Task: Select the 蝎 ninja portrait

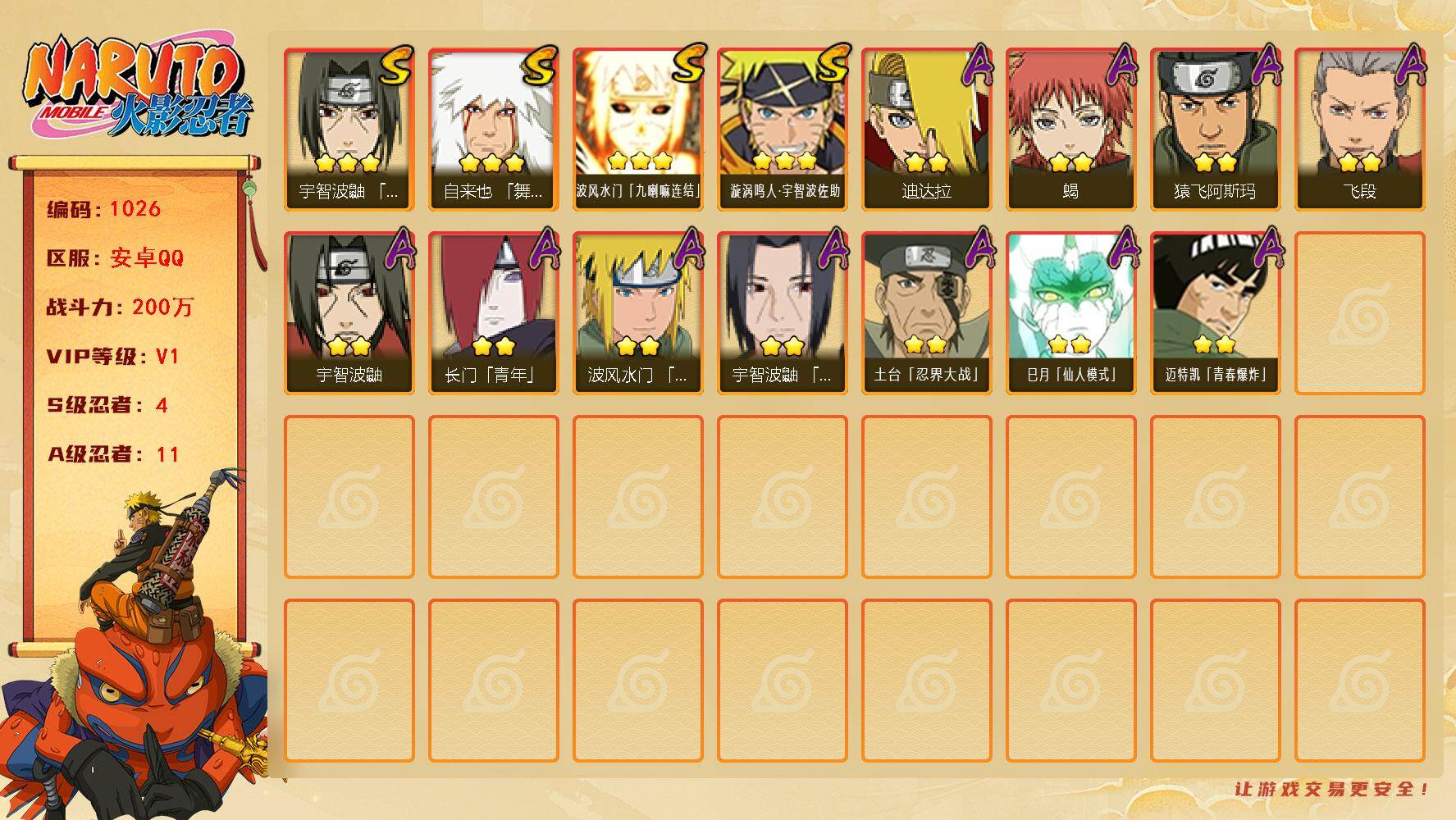Action: pyautogui.click(x=1070, y=130)
